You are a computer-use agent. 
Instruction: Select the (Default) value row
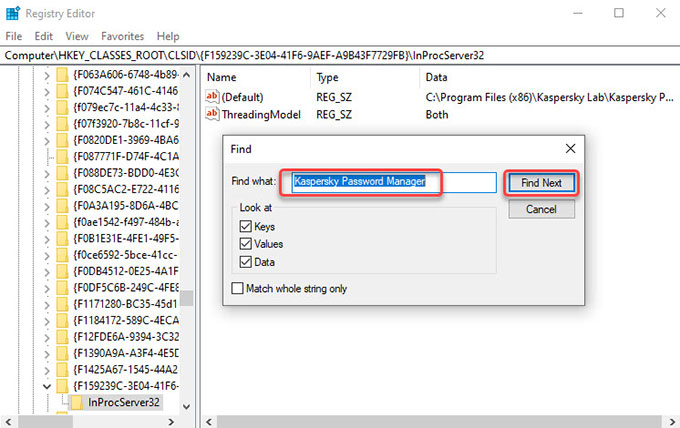(441, 97)
